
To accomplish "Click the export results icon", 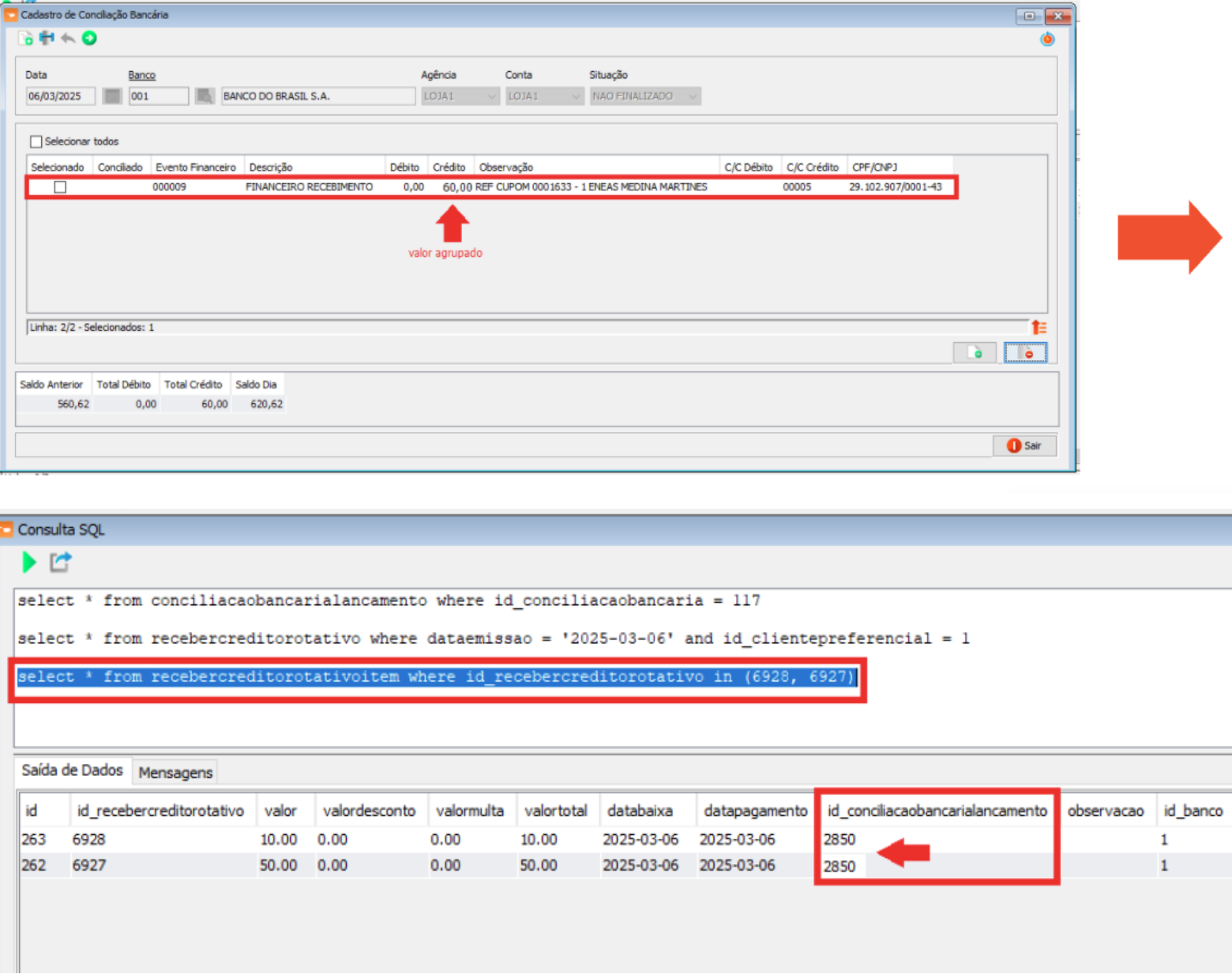I will [x=61, y=562].
